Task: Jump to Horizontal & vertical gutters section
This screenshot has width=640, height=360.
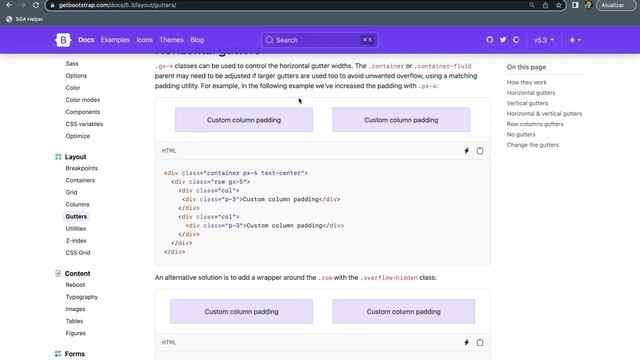Action: pos(544,114)
